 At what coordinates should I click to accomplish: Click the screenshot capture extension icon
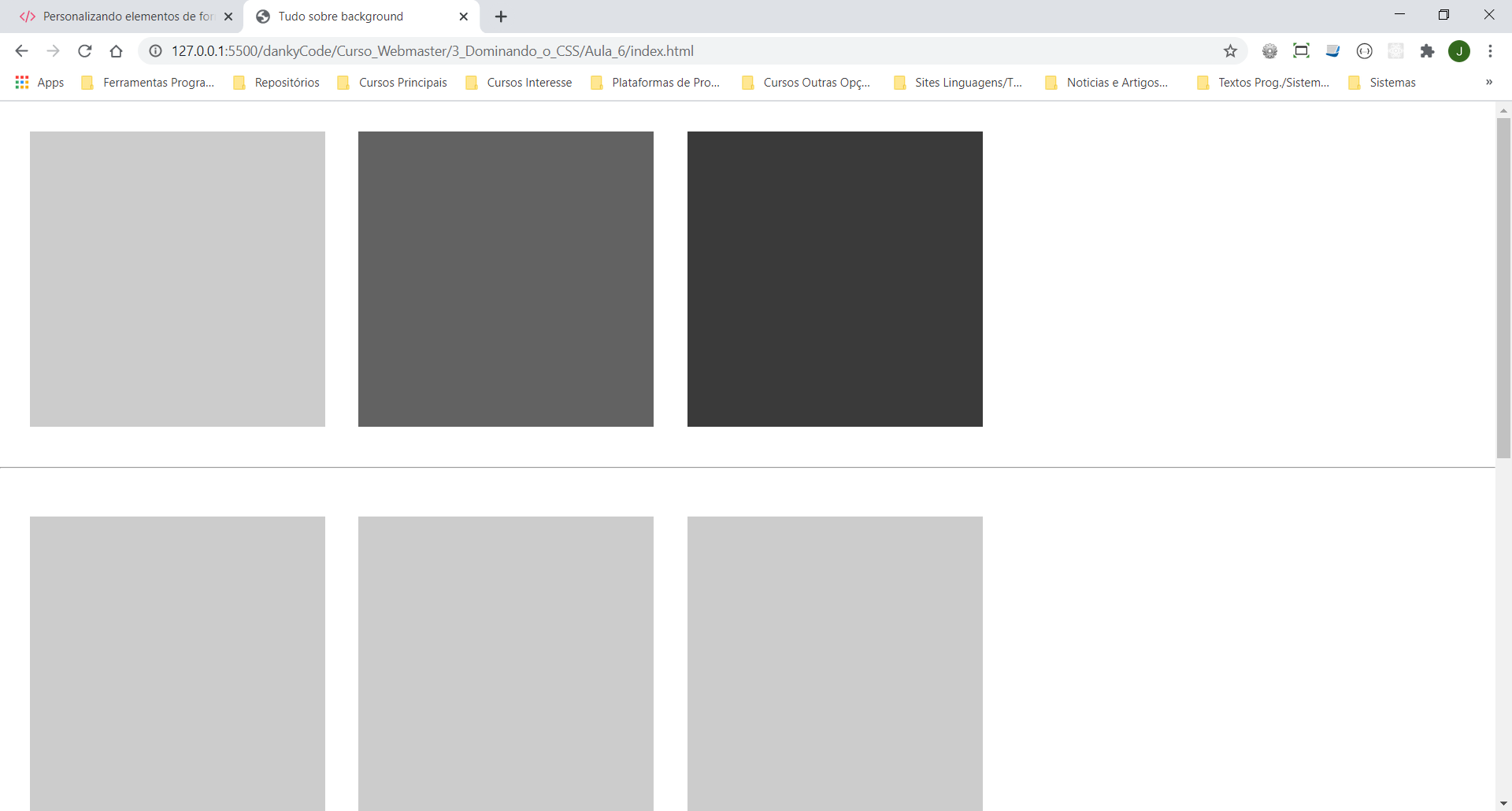click(x=1301, y=51)
